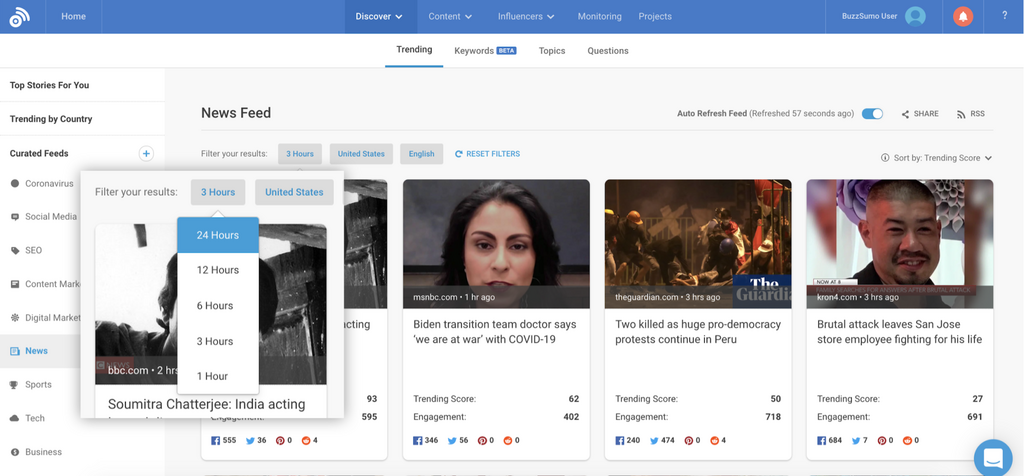Open the notifications bell
The width and height of the screenshot is (1024, 476).
tap(963, 17)
